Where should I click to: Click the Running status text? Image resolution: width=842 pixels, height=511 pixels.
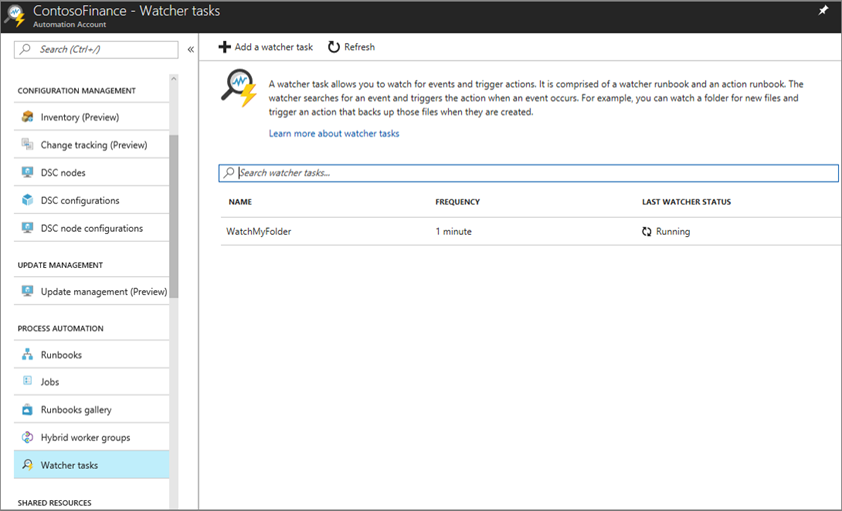coord(673,231)
